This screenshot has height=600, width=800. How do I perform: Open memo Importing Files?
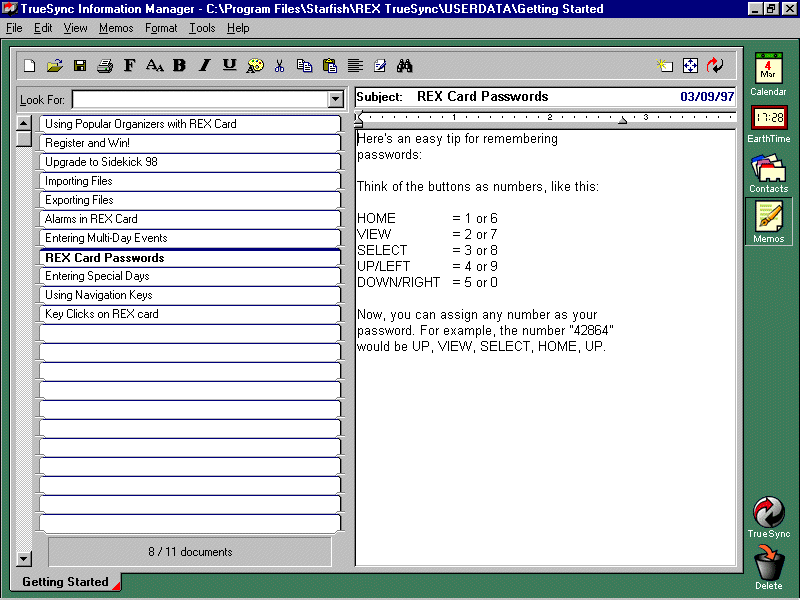point(190,181)
